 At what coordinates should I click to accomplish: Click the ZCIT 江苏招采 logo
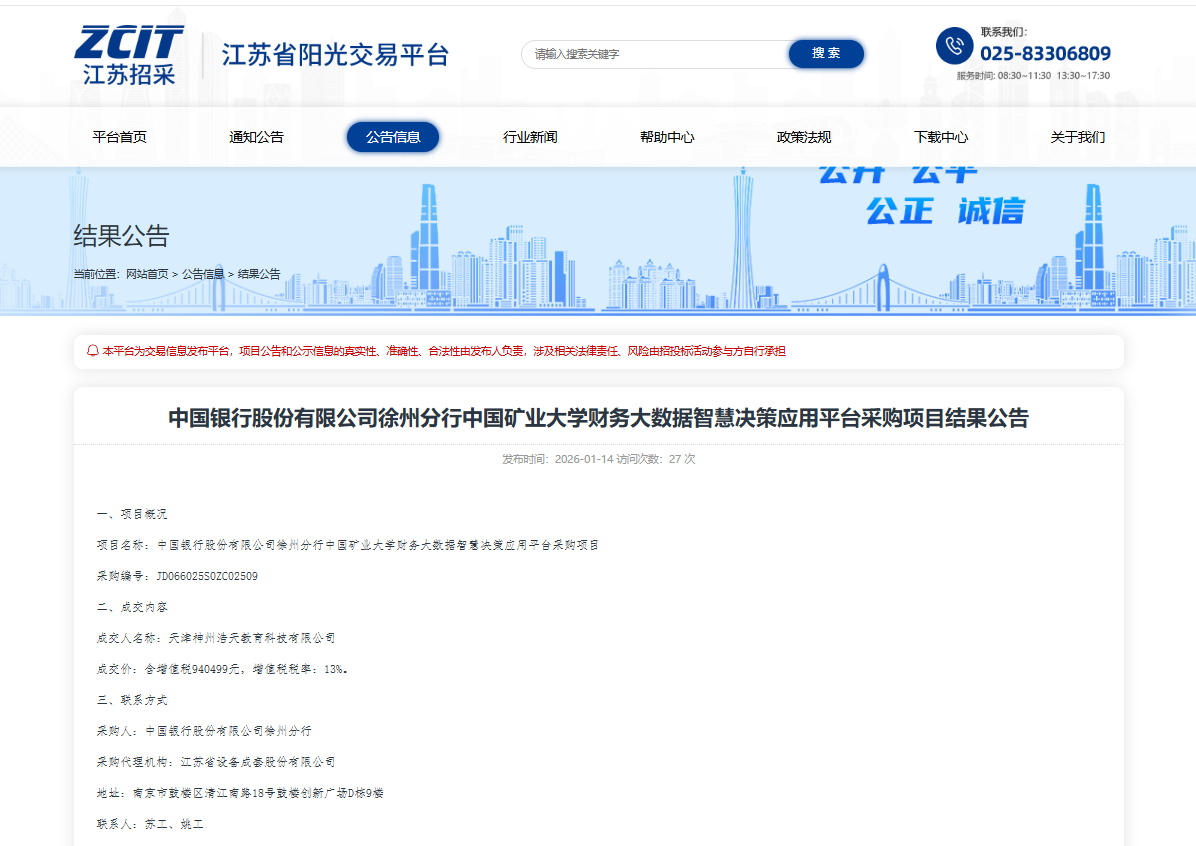pos(129,54)
